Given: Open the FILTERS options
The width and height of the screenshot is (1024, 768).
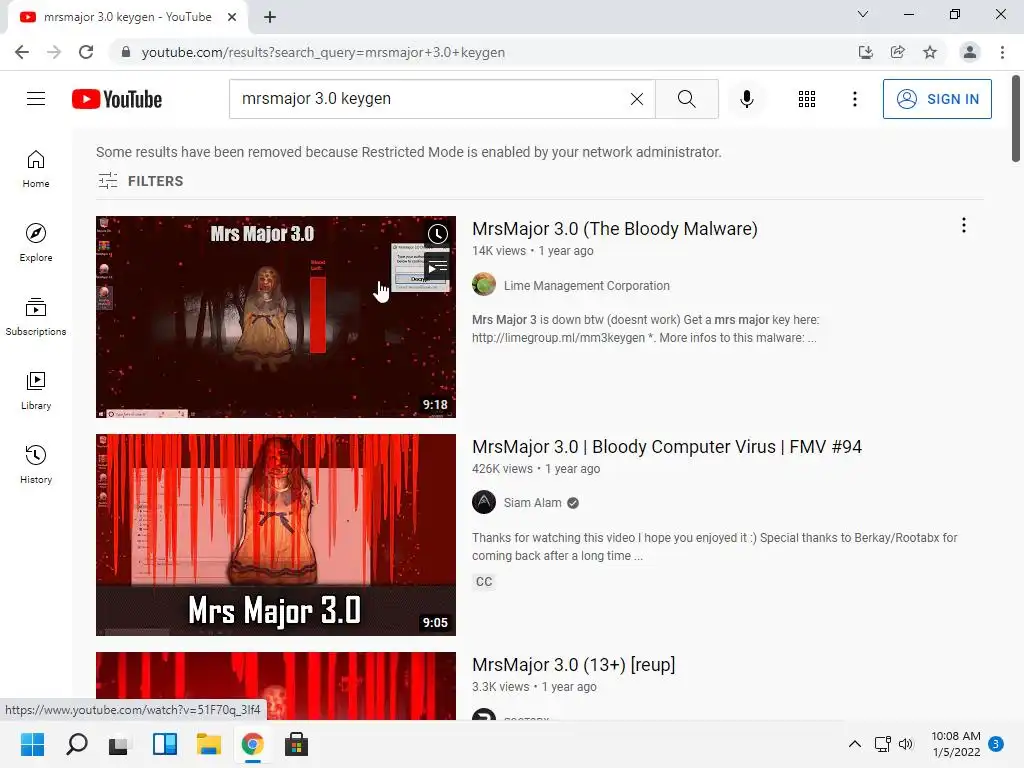Looking at the screenshot, I should [140, 181].
